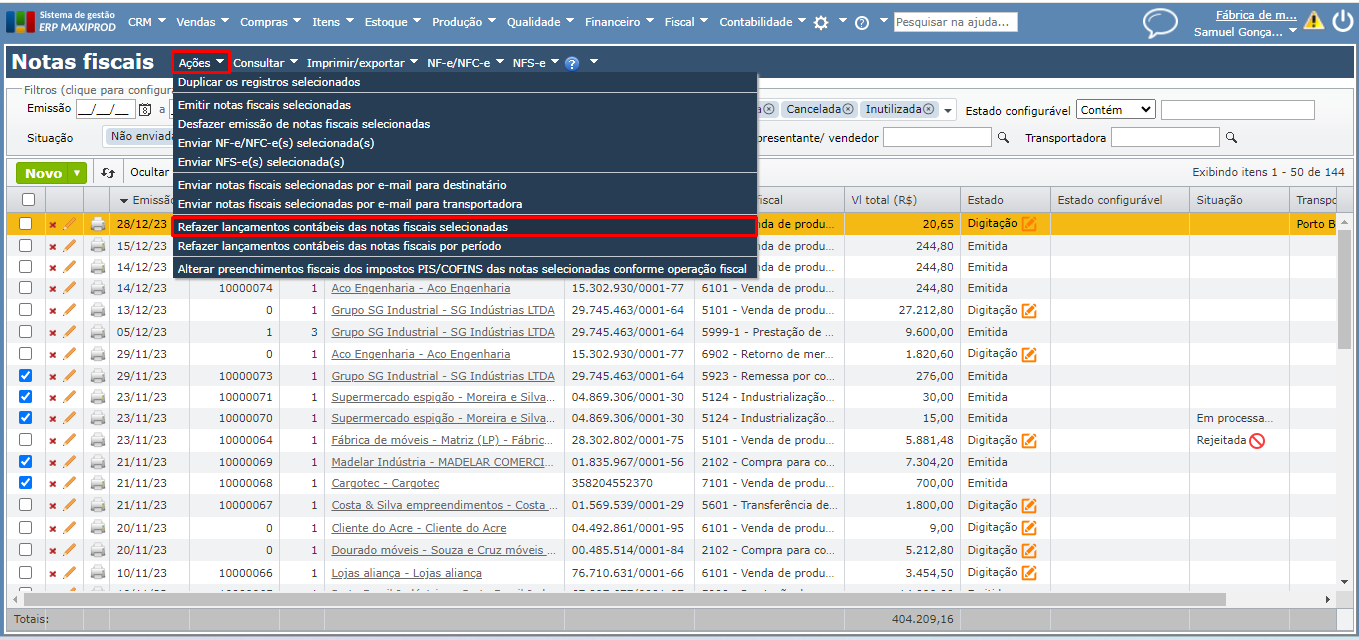Click red delete X on 20/11/23 Cliente do Acre row

coord(53,528)
